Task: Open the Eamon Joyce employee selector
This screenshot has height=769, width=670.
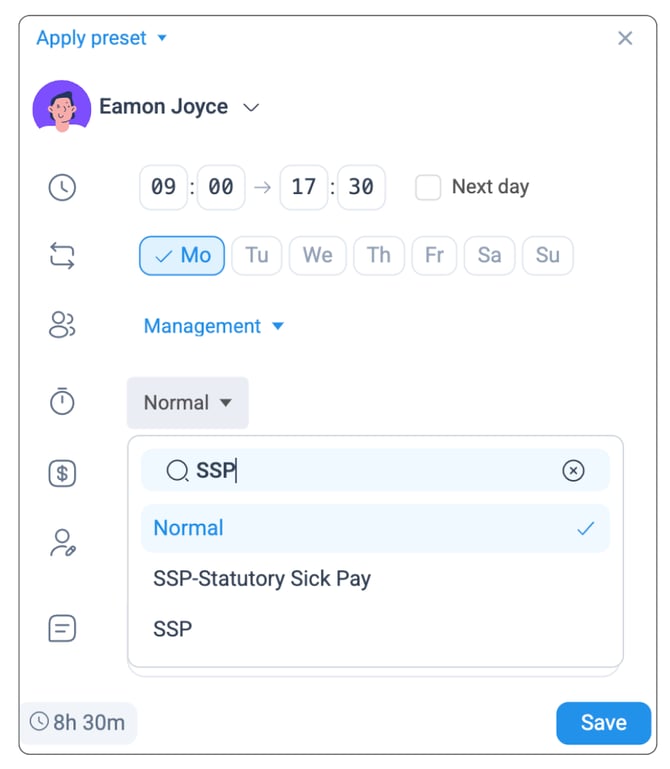Action: pos(251,107)
